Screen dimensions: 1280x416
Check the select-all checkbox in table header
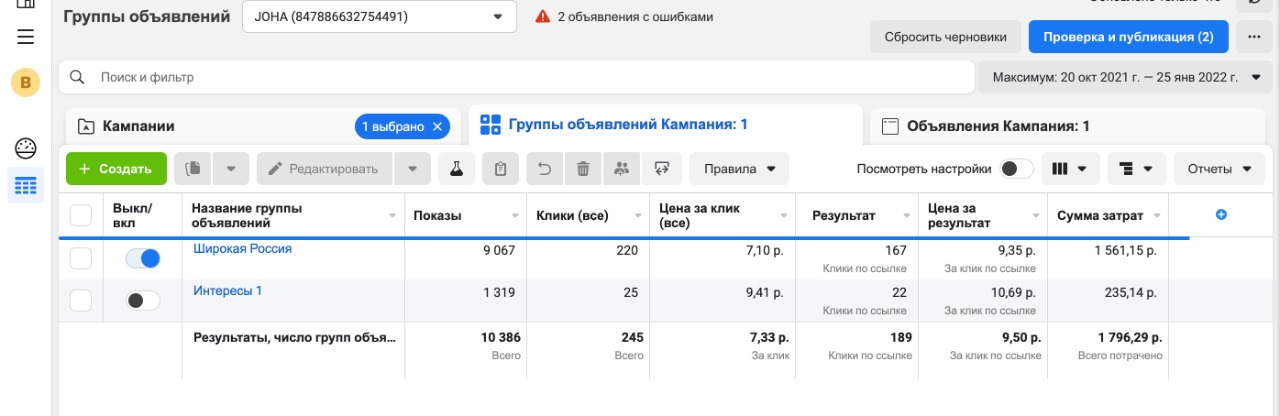pyautogui.click(x=81, y=215)
